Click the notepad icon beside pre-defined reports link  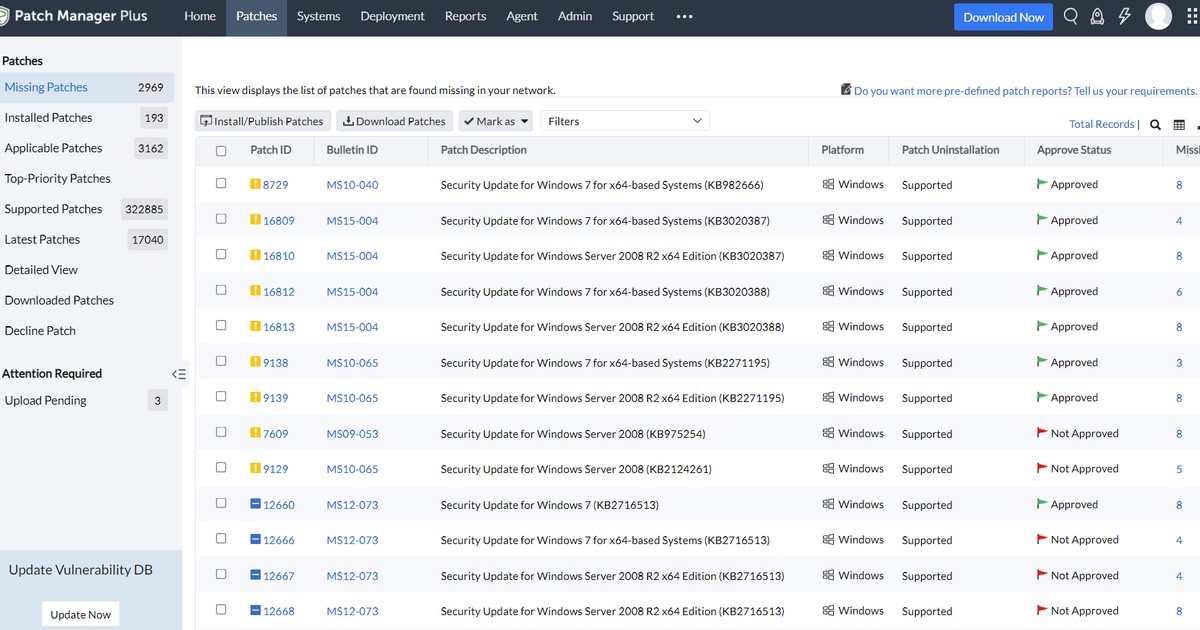point(846,90)
